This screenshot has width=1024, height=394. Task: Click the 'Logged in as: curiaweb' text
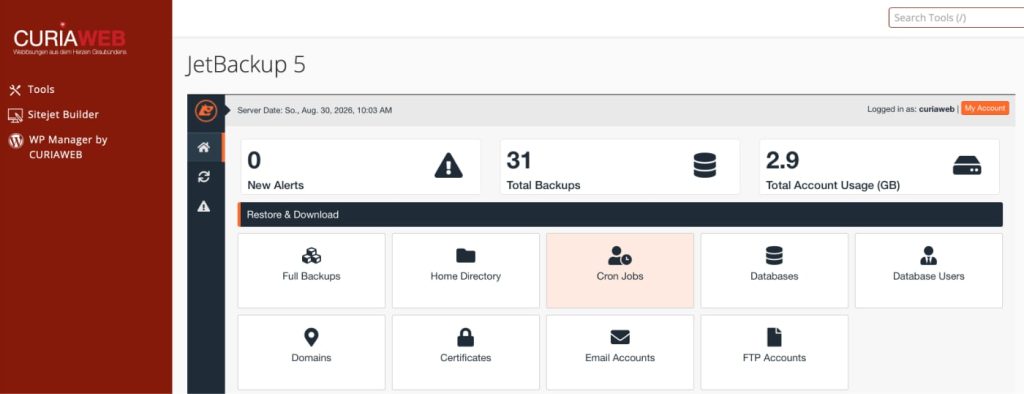tap(911, 109)
